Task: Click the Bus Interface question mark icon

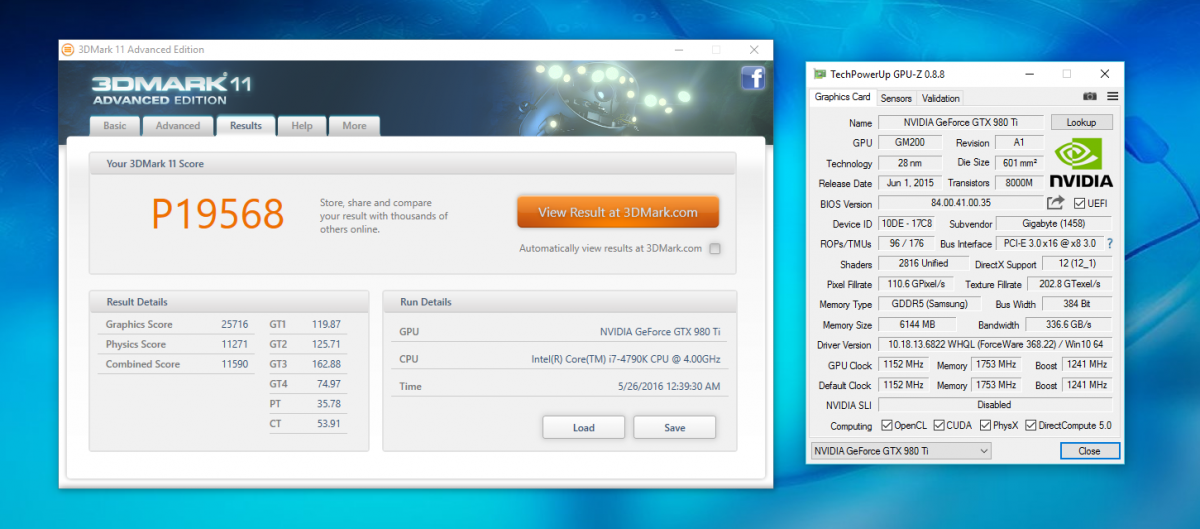Action: point(1109,244)
